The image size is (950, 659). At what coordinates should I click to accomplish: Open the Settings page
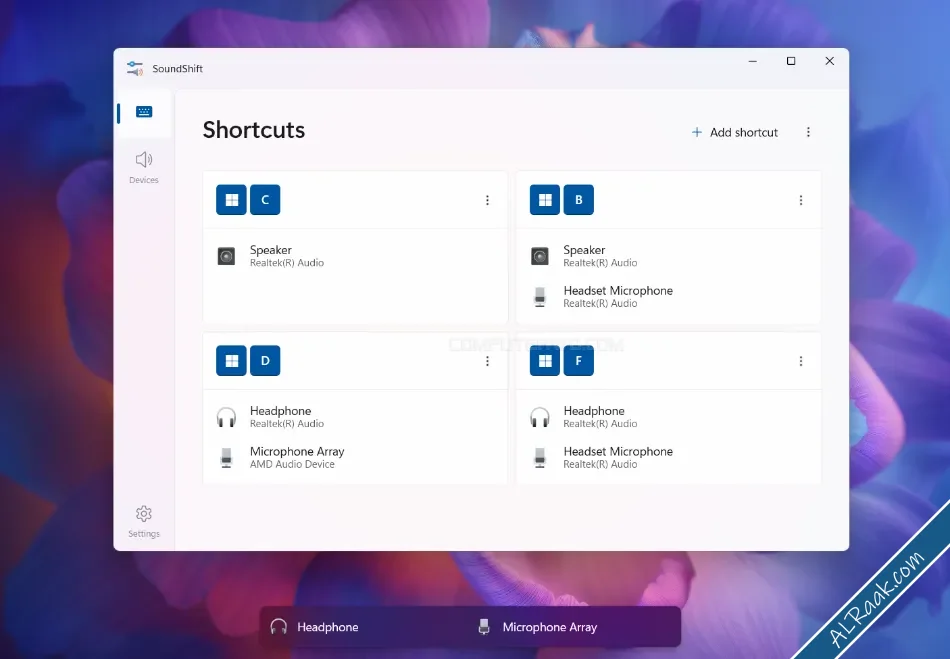144,522
